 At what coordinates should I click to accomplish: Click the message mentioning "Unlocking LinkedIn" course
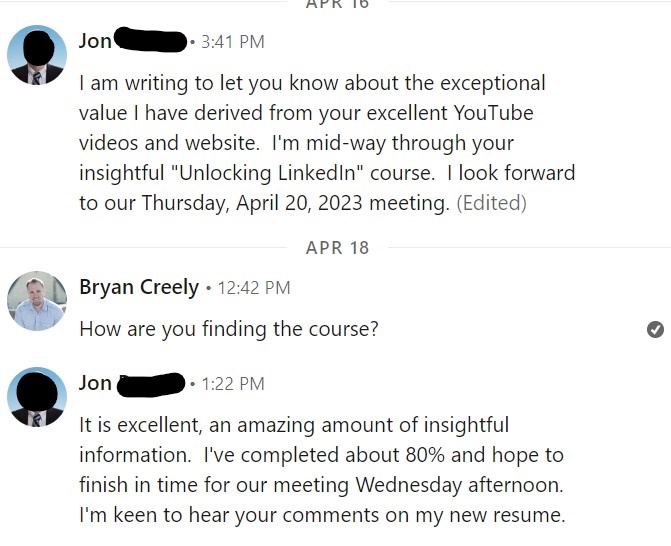(x=327, y=143)
